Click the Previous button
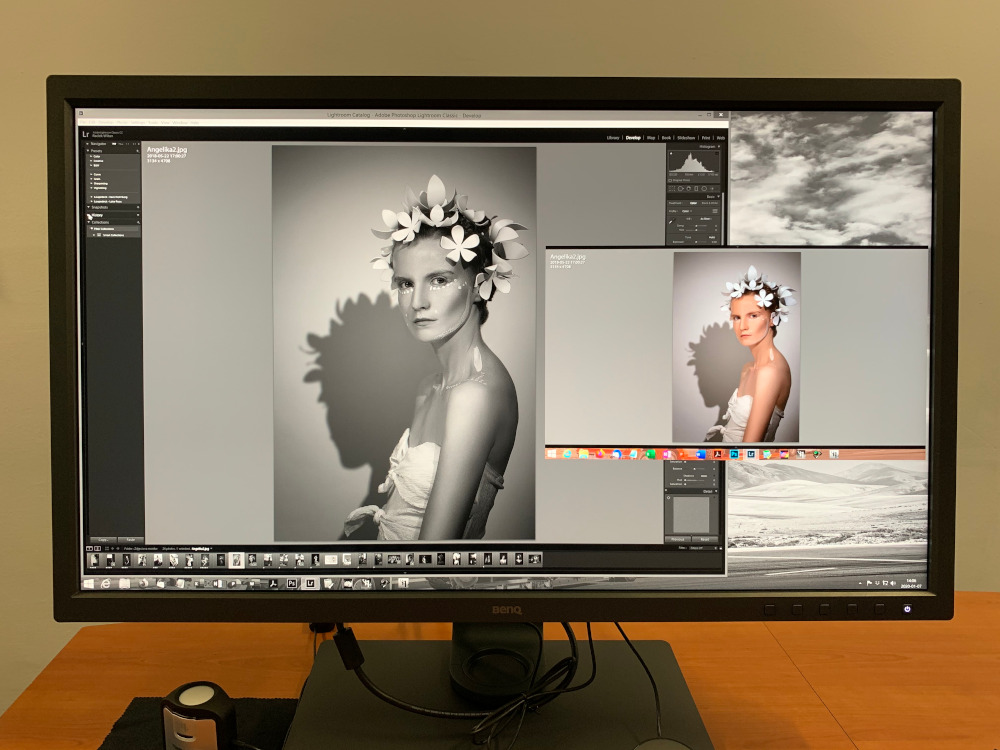The width and height of the screenshot is (1000, 750). [x=678, y=539]
